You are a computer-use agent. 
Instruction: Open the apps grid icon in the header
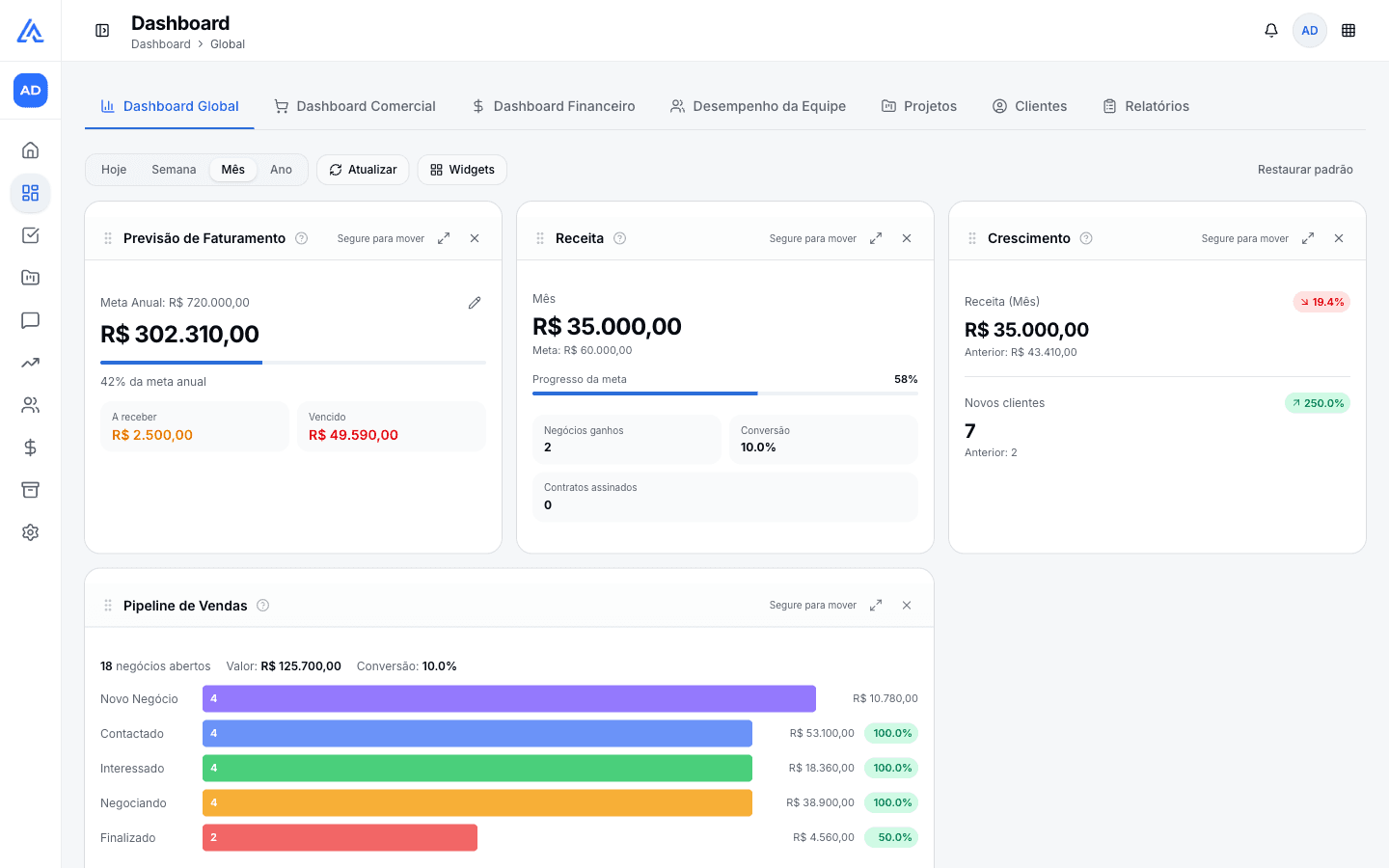(1348, 31)
